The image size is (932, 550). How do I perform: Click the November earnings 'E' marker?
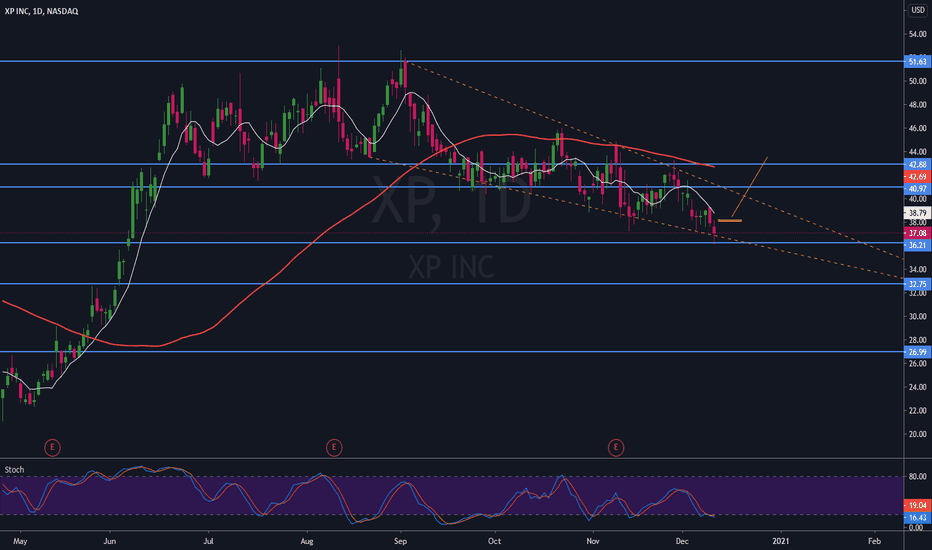[616, 447]
